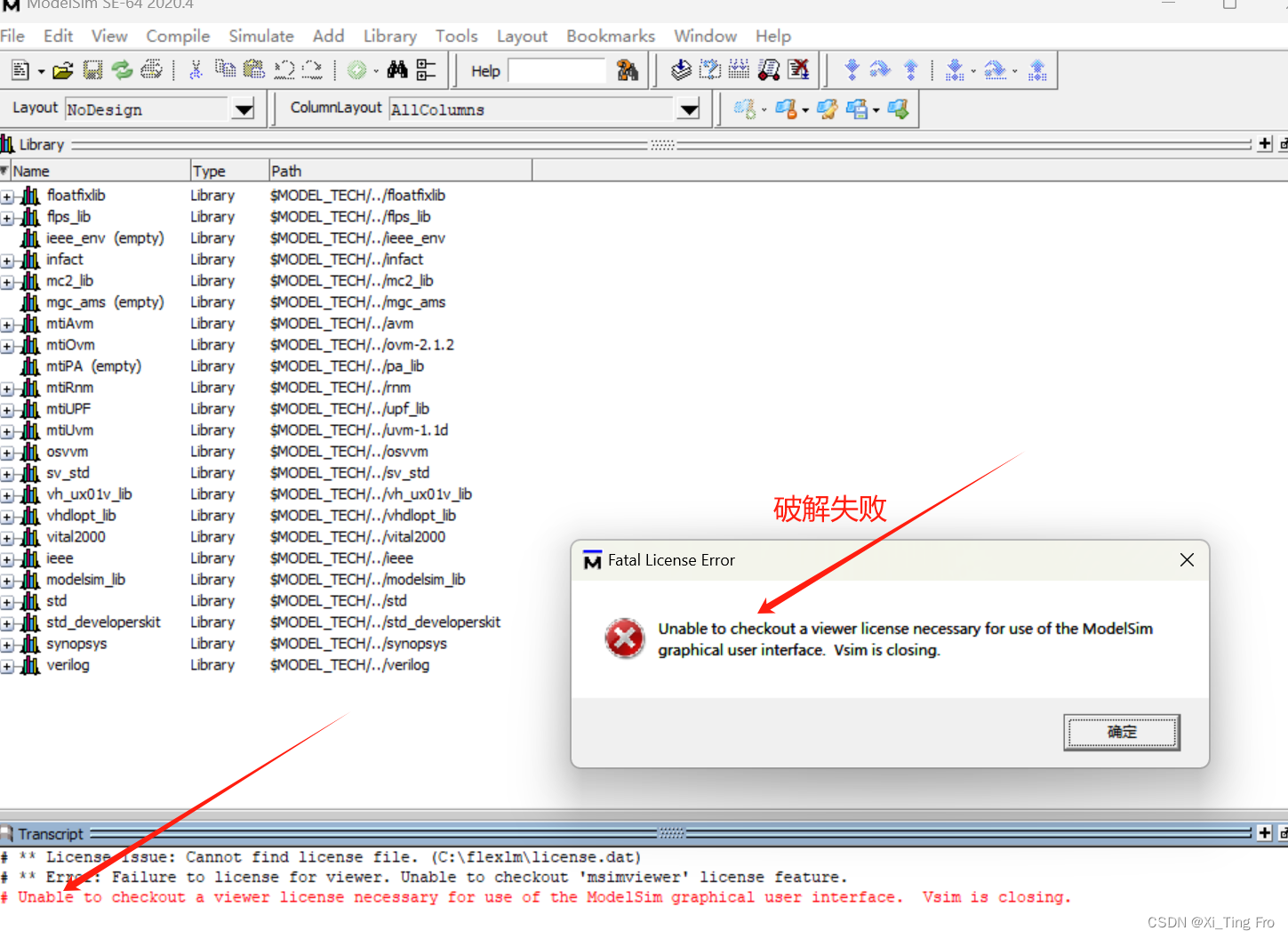Expand the sv_std library node
Viewport: 1288px width, 939px height.
pyautogui.click(x=7, y=475)
